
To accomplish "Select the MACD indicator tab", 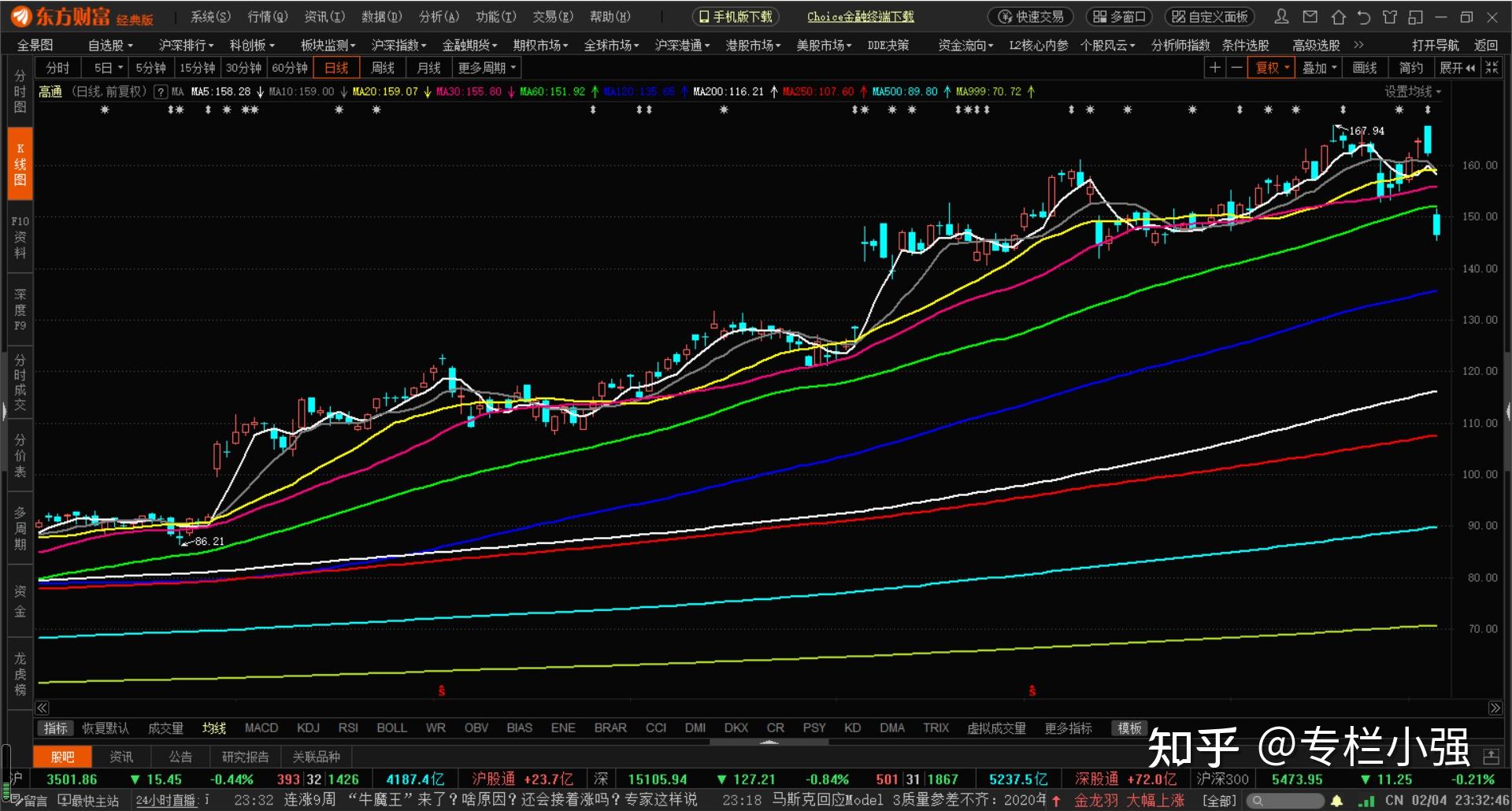I will coord(261,728).
